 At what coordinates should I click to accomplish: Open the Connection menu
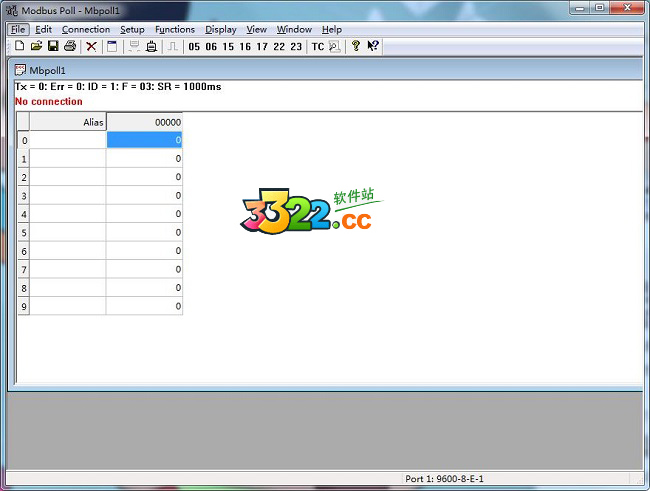[86, 29]
